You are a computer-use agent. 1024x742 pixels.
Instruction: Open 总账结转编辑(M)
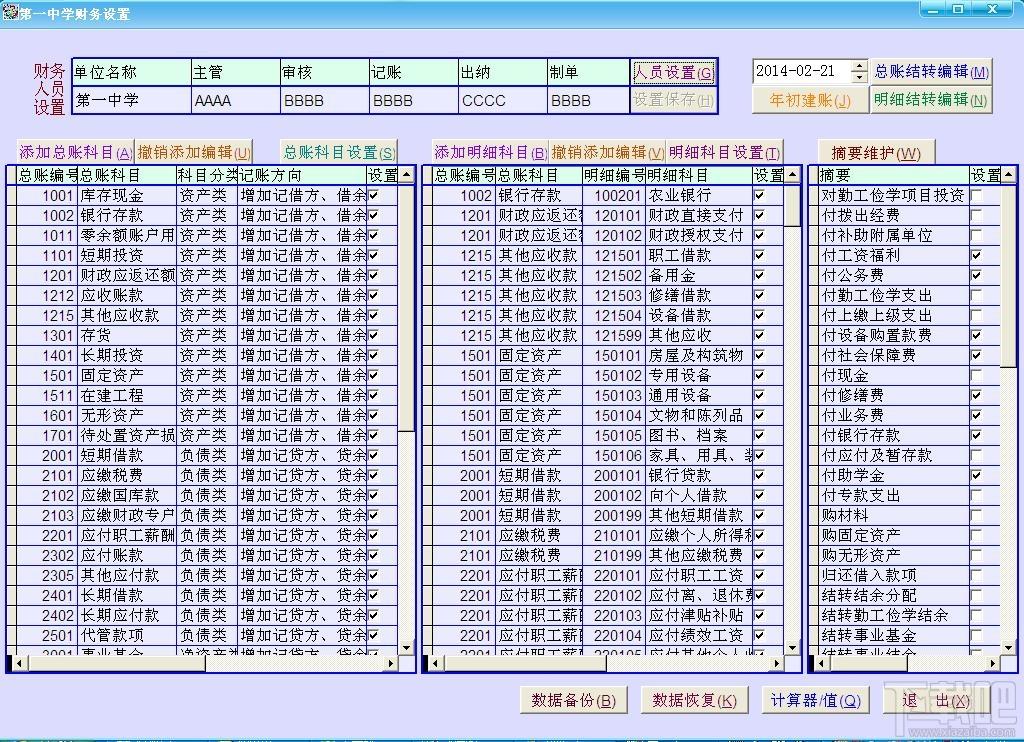[931, 72]
